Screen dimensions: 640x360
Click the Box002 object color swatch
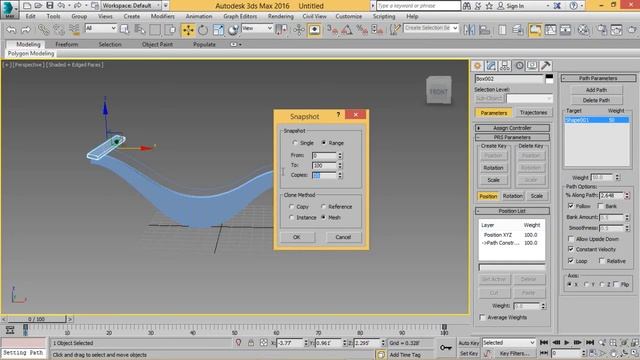549,79
